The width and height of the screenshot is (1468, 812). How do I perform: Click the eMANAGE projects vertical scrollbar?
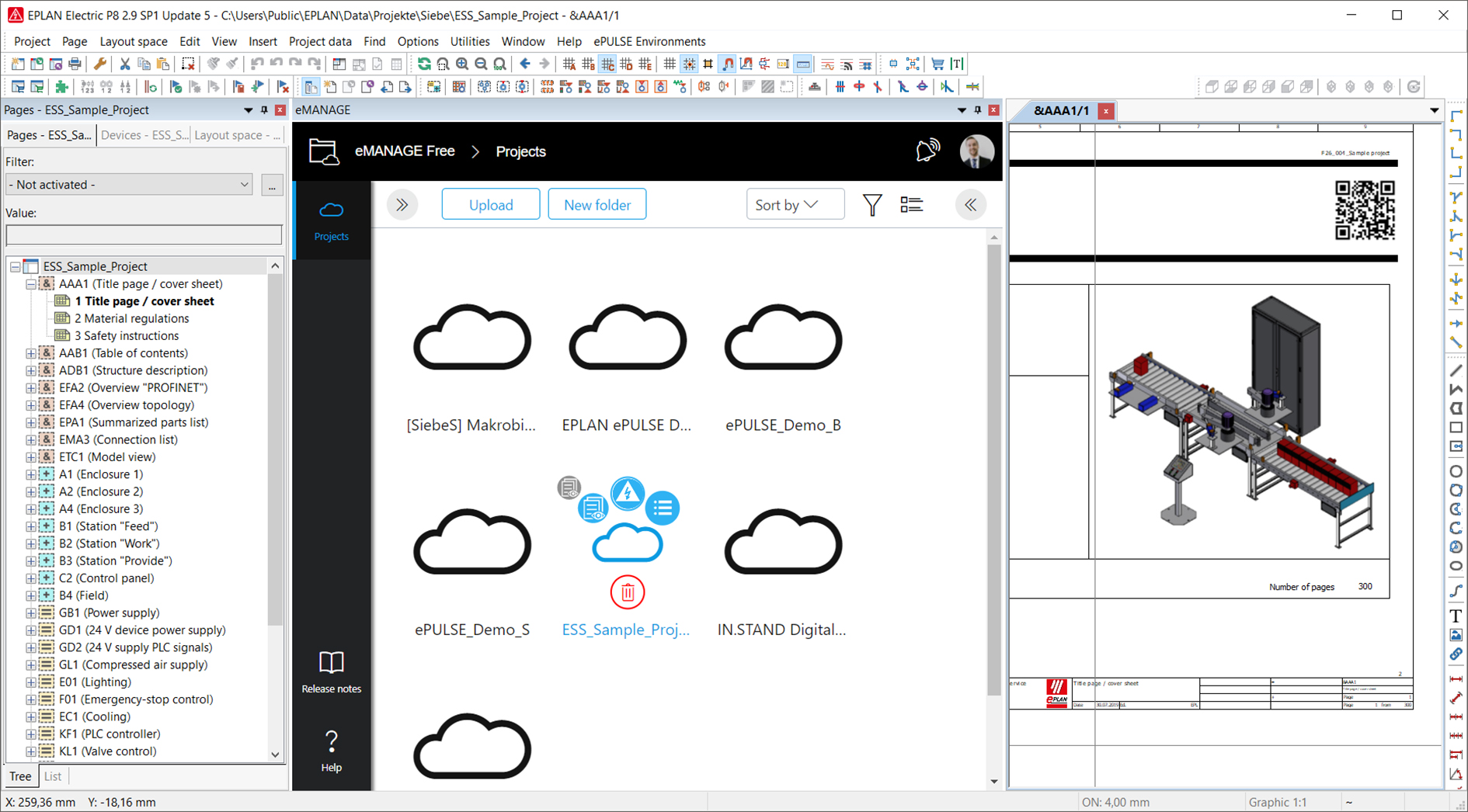point(993,466)
